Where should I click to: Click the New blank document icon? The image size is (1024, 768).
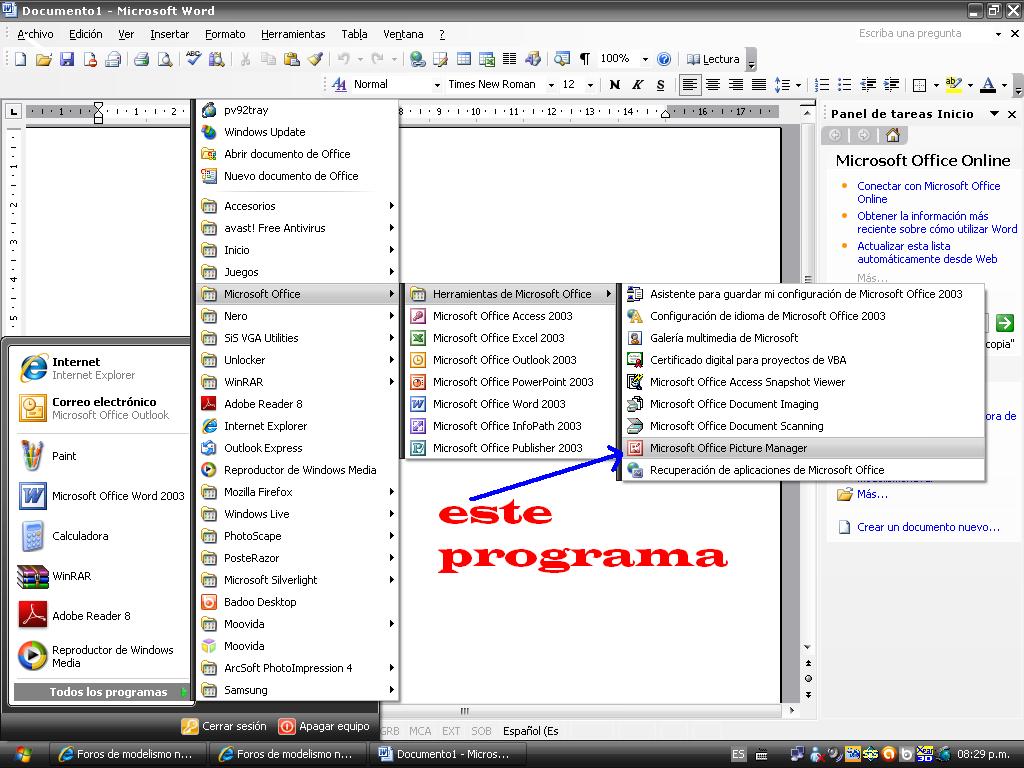pos(20,59)
